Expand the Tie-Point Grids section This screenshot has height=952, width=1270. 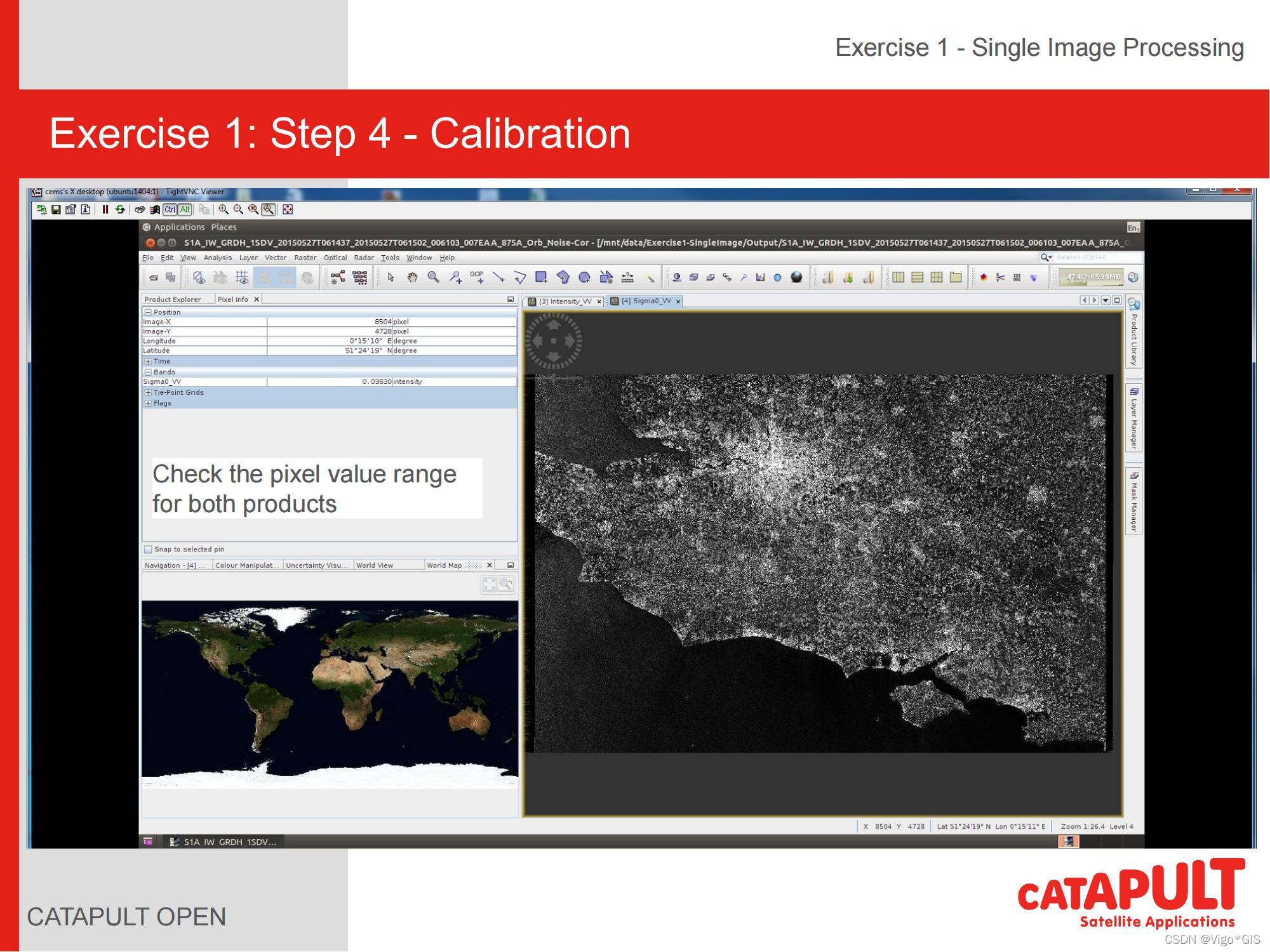pyautogui.click(x=148, y=393)
